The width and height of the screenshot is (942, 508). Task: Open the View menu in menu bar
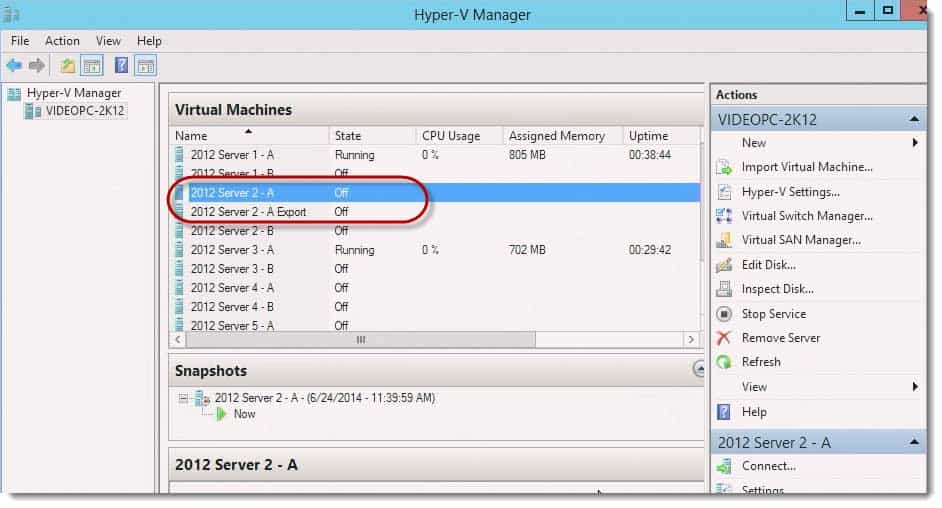(x=108, y=41)
